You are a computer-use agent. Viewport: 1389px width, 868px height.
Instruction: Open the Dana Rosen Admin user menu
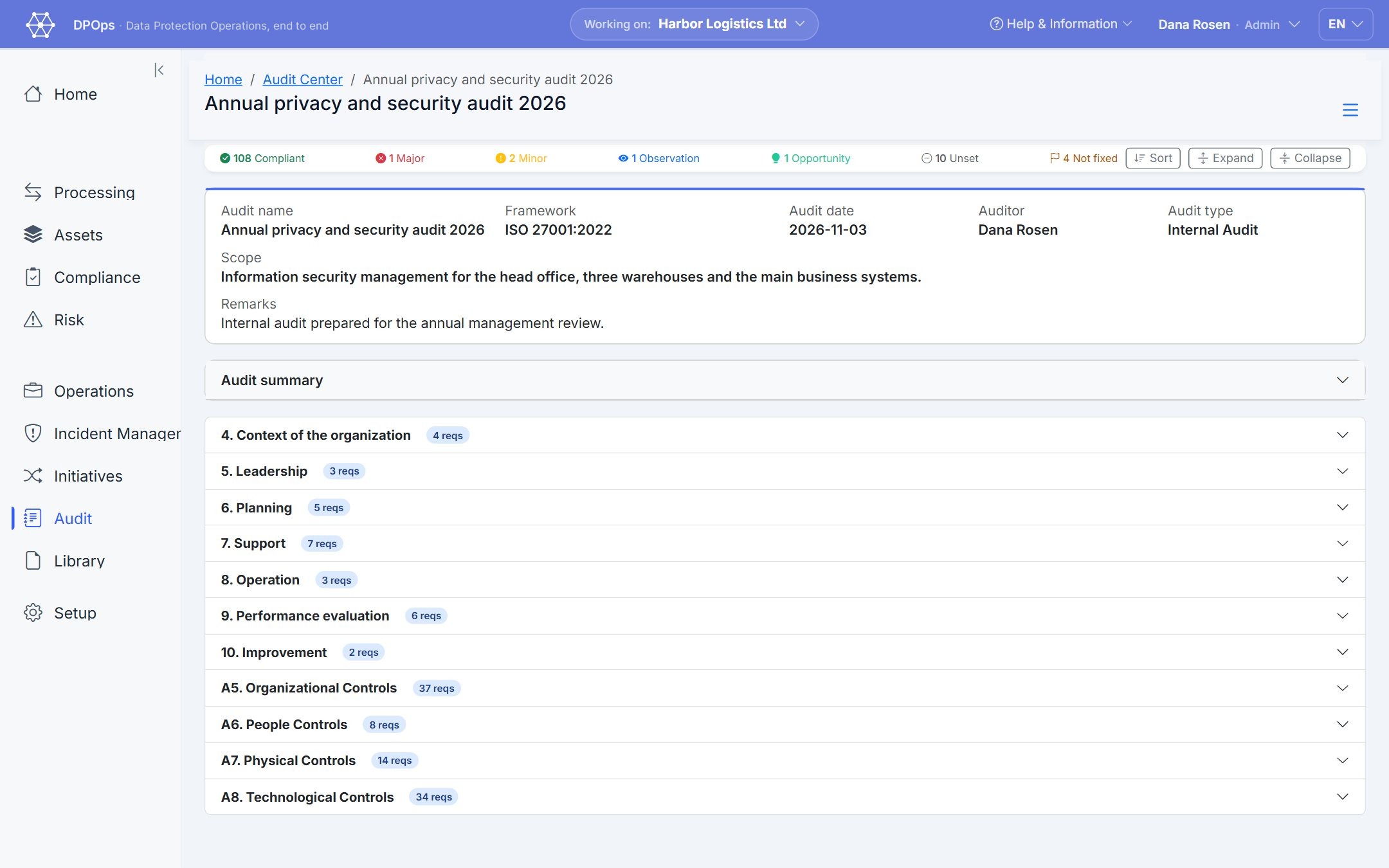(1229, 24)
